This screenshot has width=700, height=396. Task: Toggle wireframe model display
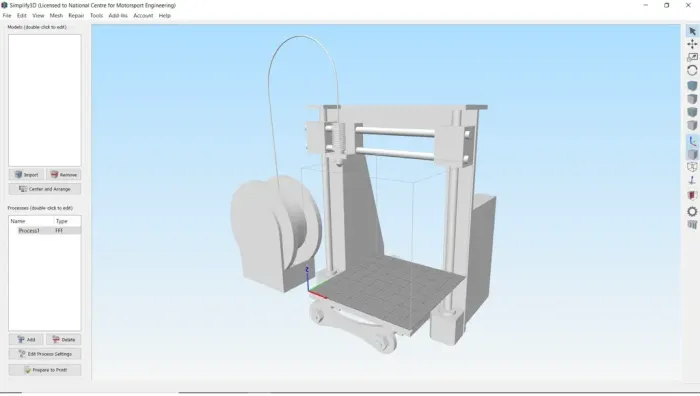point(692,167)
